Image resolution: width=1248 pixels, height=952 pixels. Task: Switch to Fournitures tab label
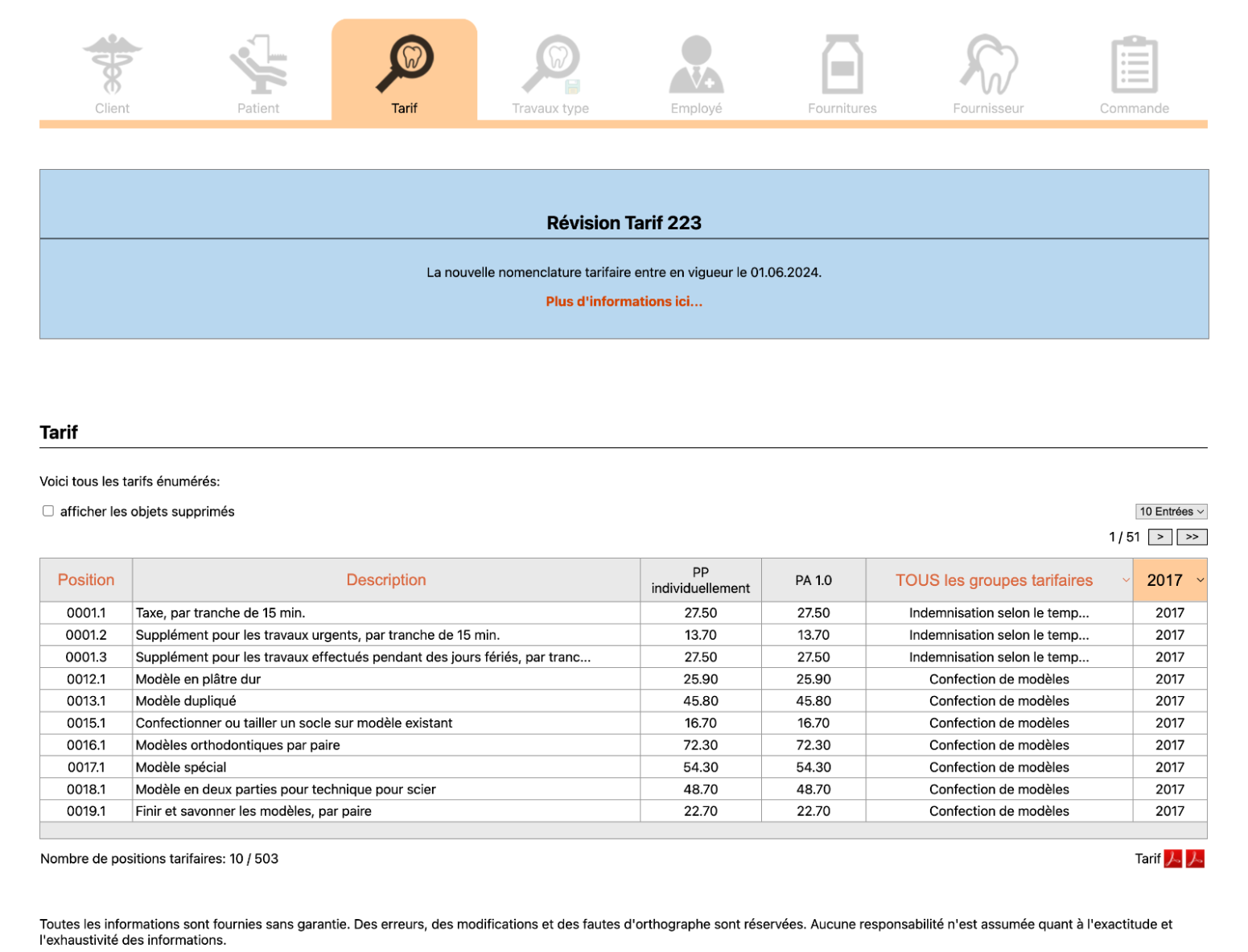click(842, 109)
